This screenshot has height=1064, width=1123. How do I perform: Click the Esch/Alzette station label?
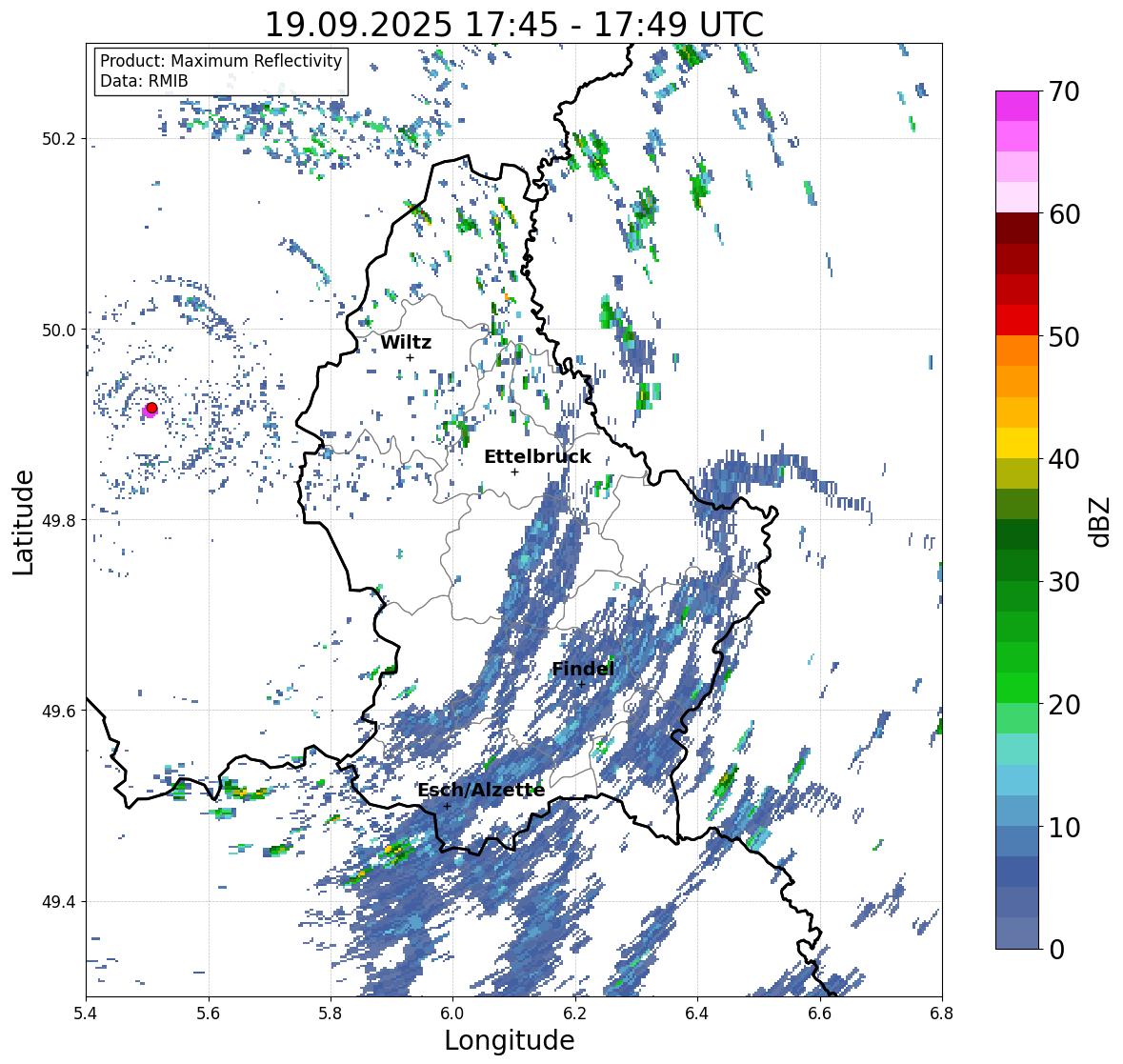(x=481, y=790)
